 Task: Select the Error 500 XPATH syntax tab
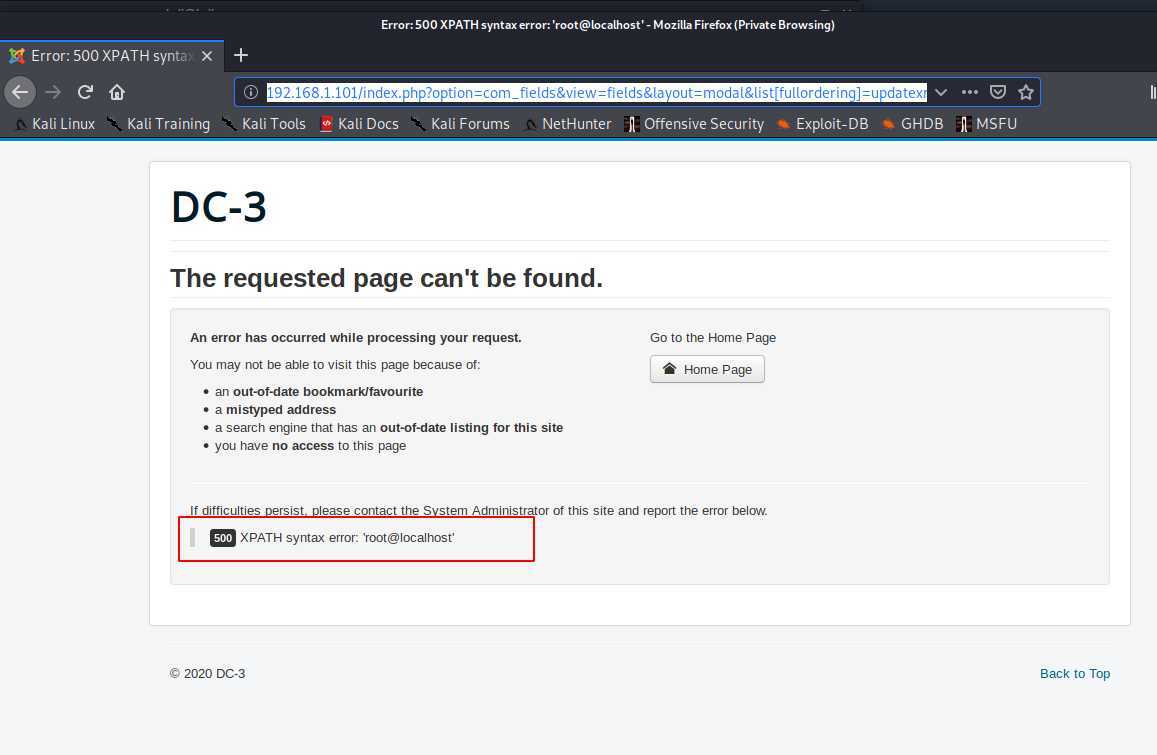tap(111, 56)
